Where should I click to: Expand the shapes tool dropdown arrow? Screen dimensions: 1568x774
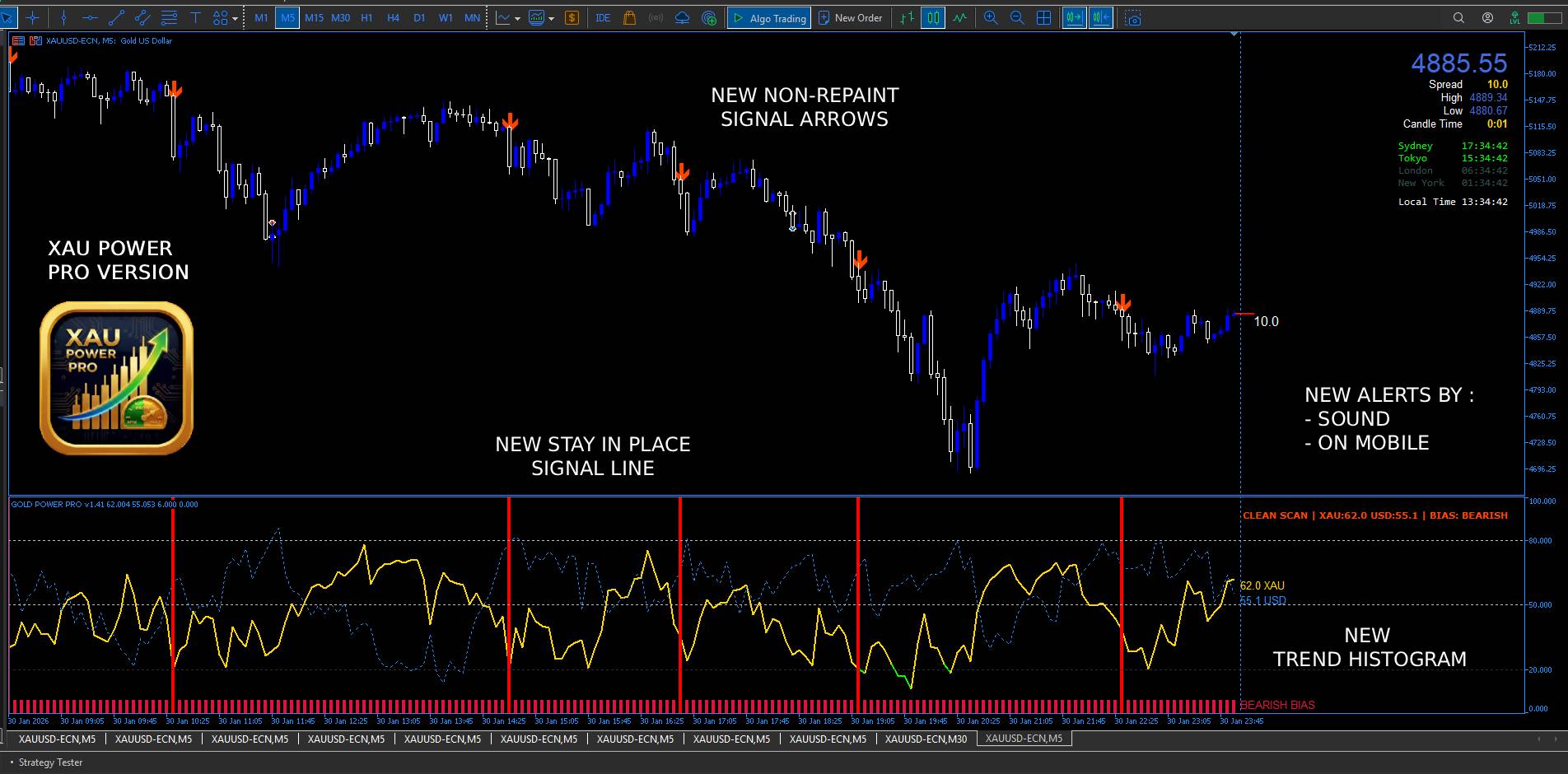point(235,18)
